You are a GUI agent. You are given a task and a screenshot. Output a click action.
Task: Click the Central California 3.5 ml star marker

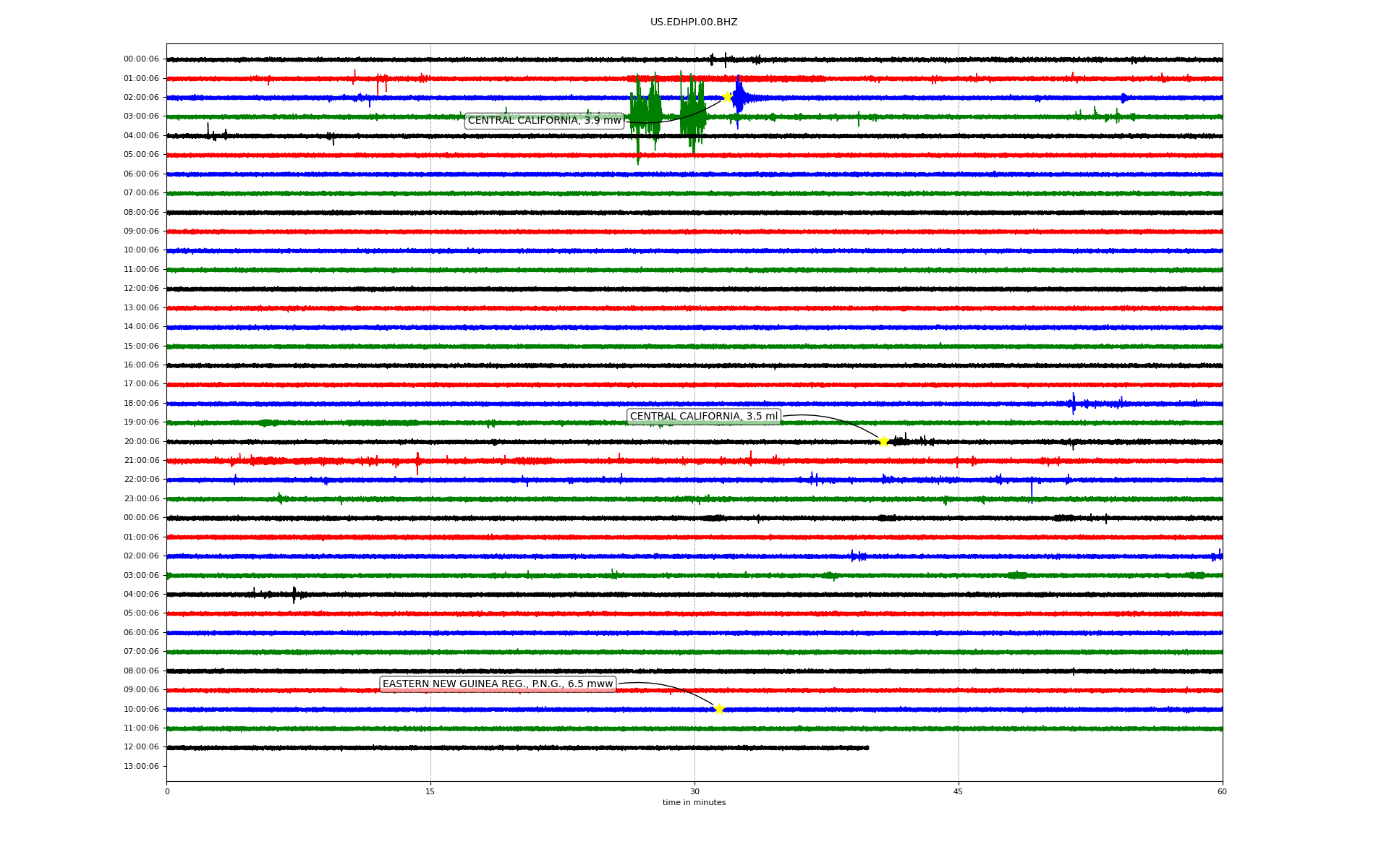(x=883, y=441)
